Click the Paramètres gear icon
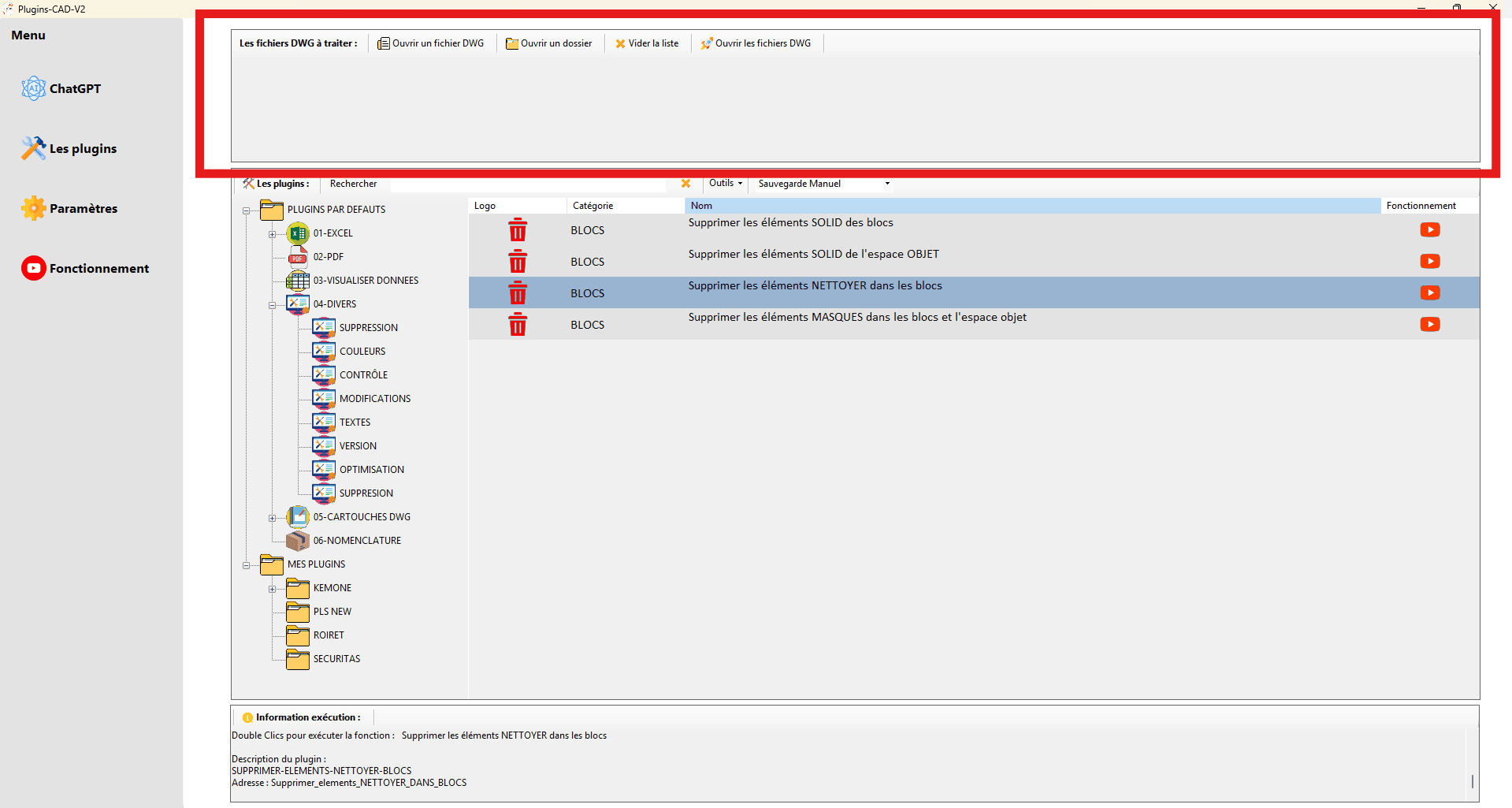1512x808 pixels. (x=34, y=208)
